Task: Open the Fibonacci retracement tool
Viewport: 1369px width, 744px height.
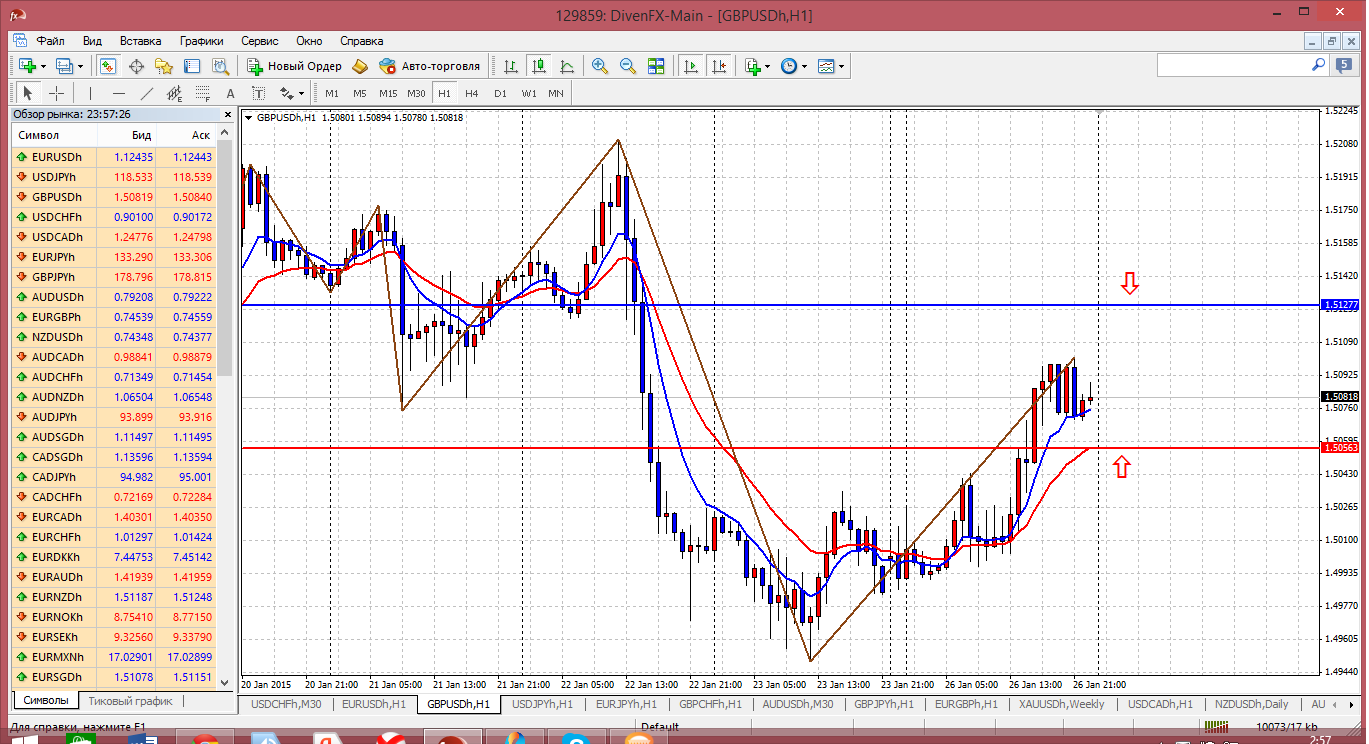Action: pyautogui.click(x=203, y=93)
